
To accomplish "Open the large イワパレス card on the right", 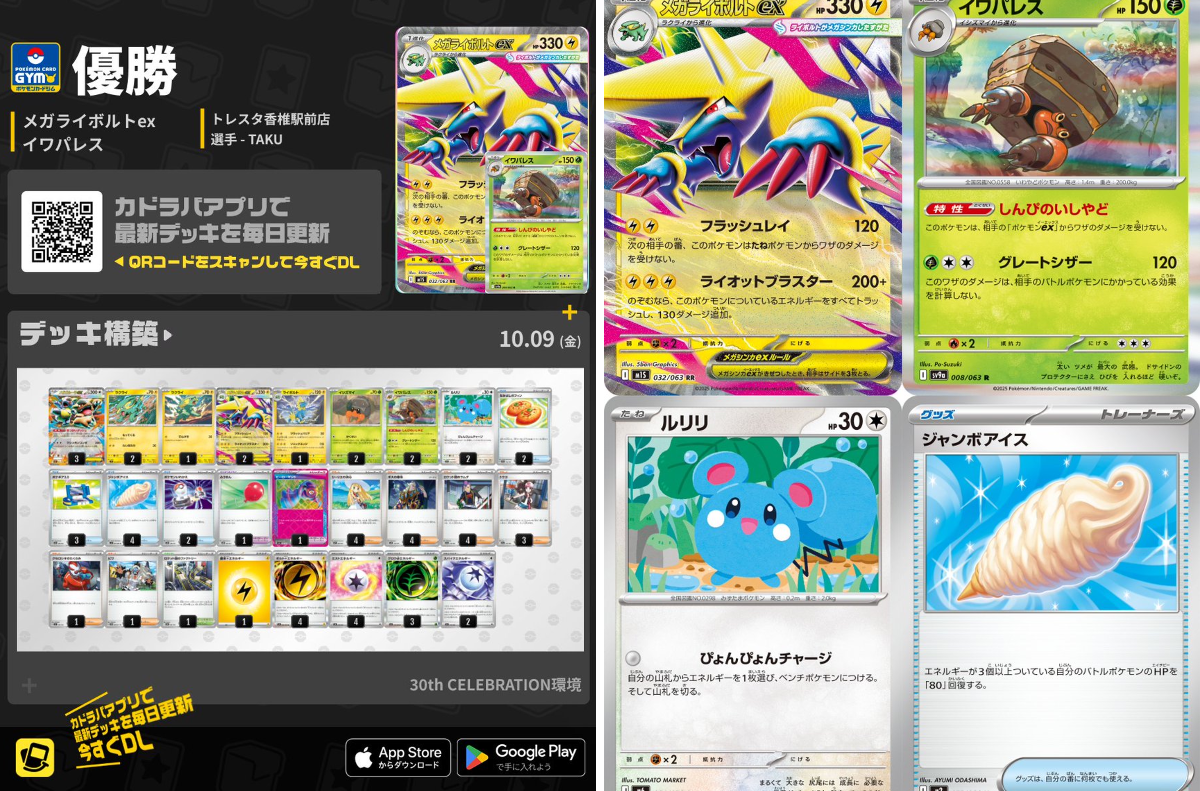I will coord(1052,197).
